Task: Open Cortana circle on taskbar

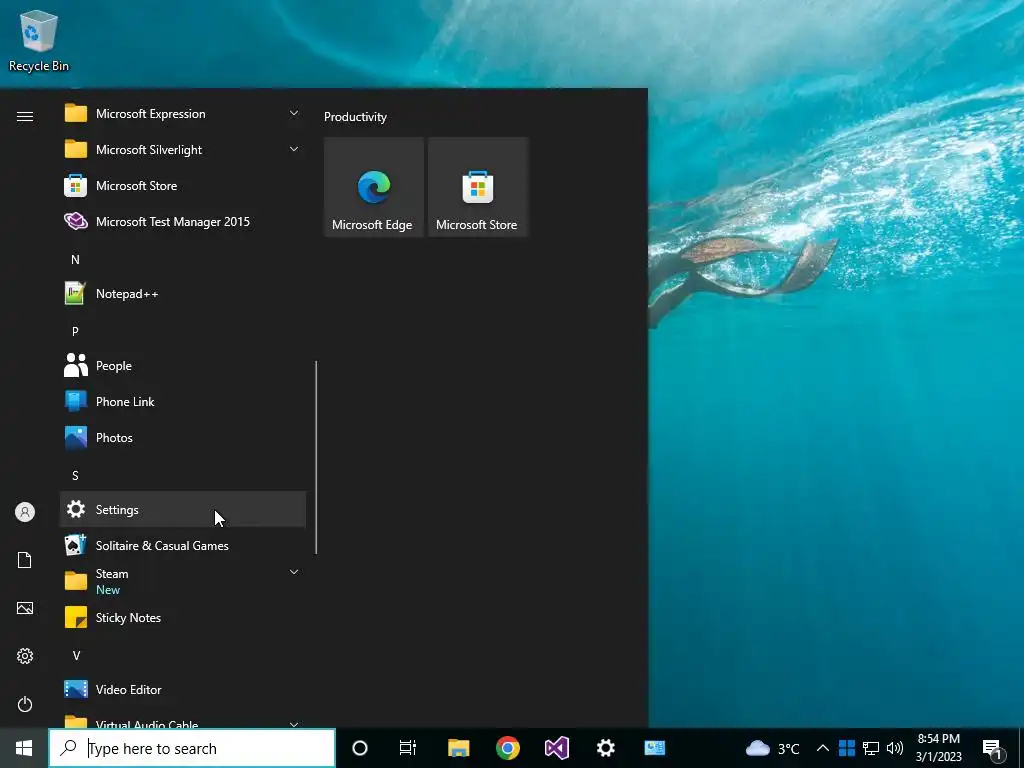Action: pos(360,748)
